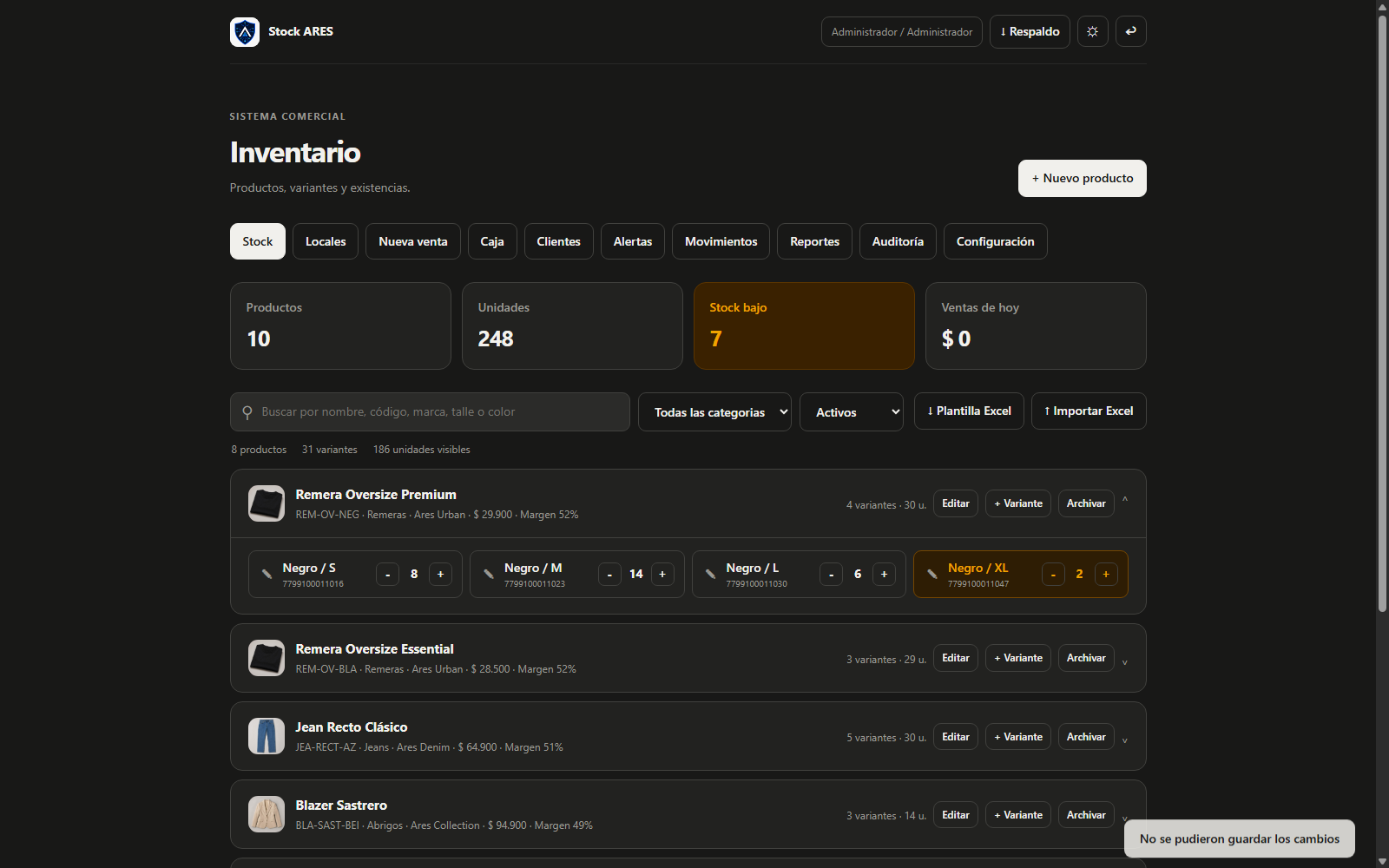Increase Negro / S quantity

(x=440, y=574)
